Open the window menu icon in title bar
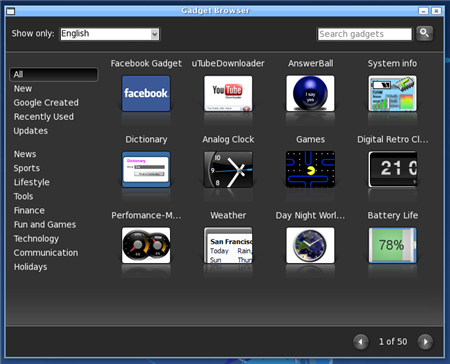This screenshot has width=450, height=364. [x=11, y=11]
